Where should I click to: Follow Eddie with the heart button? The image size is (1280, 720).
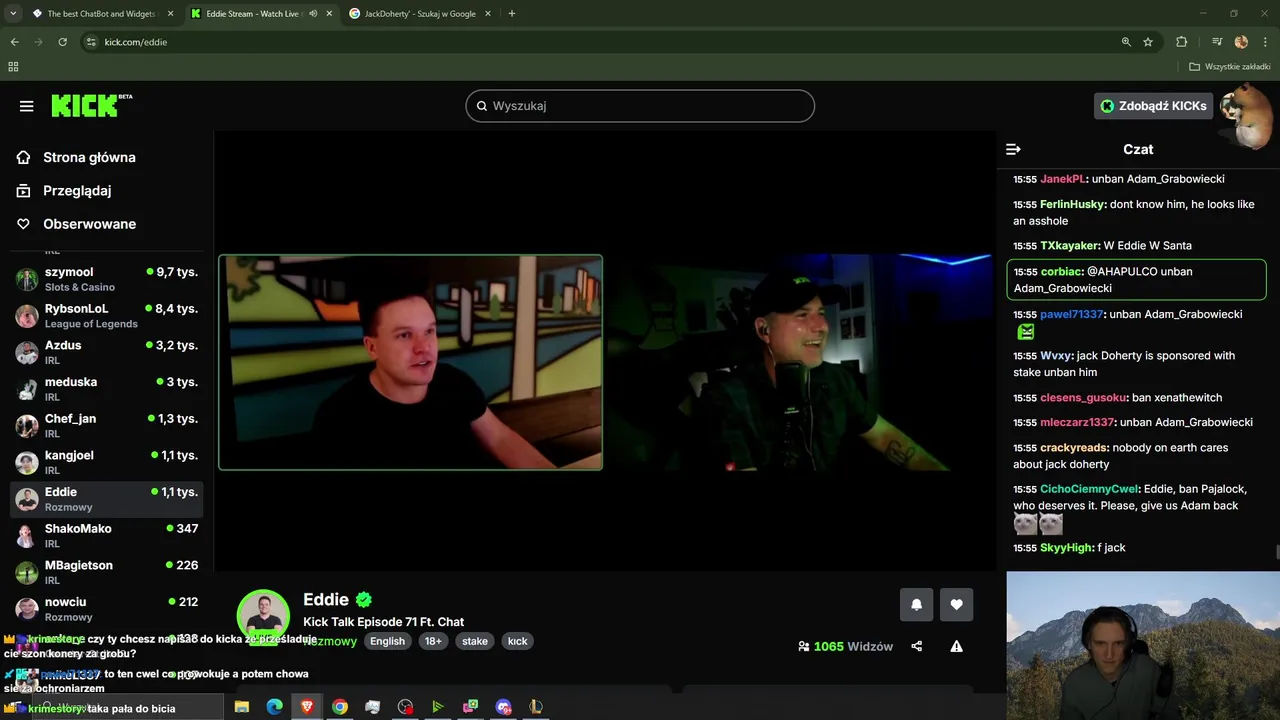[956, 604]
